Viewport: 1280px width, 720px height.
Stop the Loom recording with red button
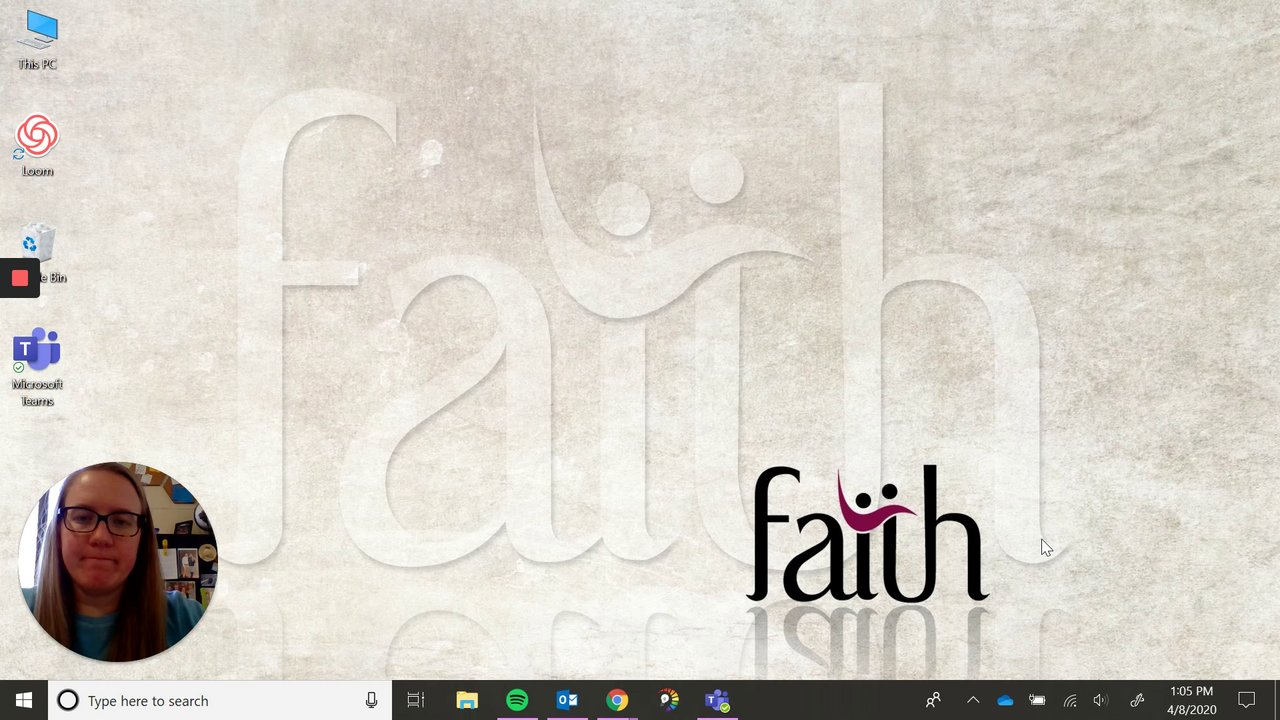point(20,279)
